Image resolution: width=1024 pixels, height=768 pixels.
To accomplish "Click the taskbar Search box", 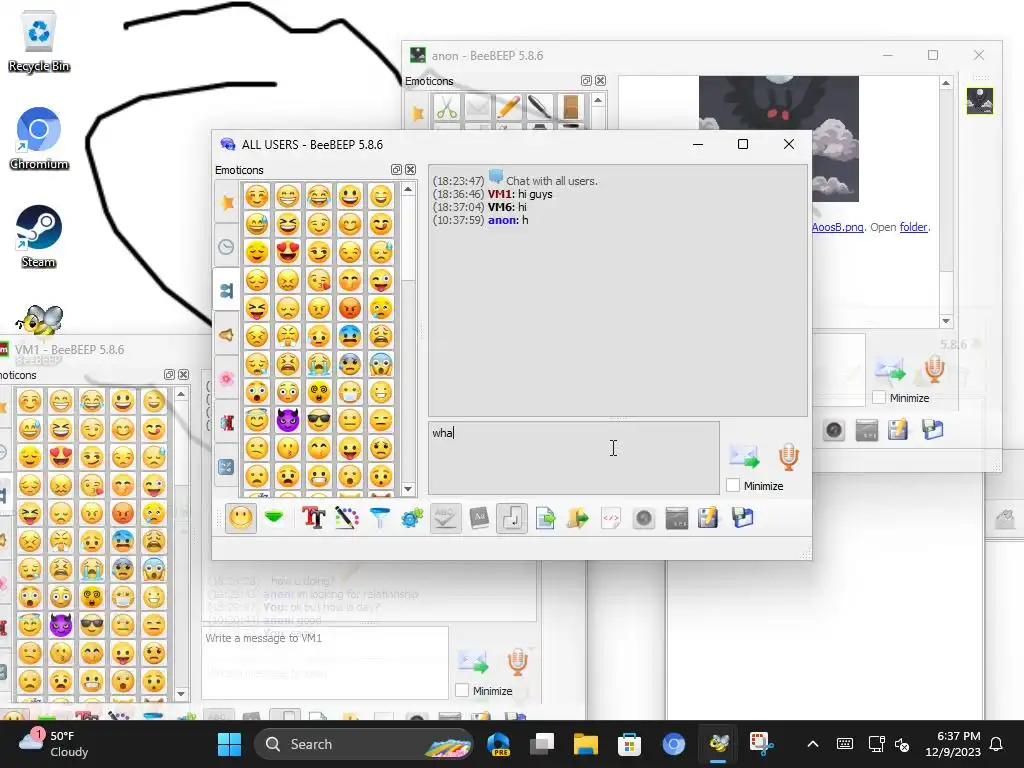I will (x=364, y=744).
